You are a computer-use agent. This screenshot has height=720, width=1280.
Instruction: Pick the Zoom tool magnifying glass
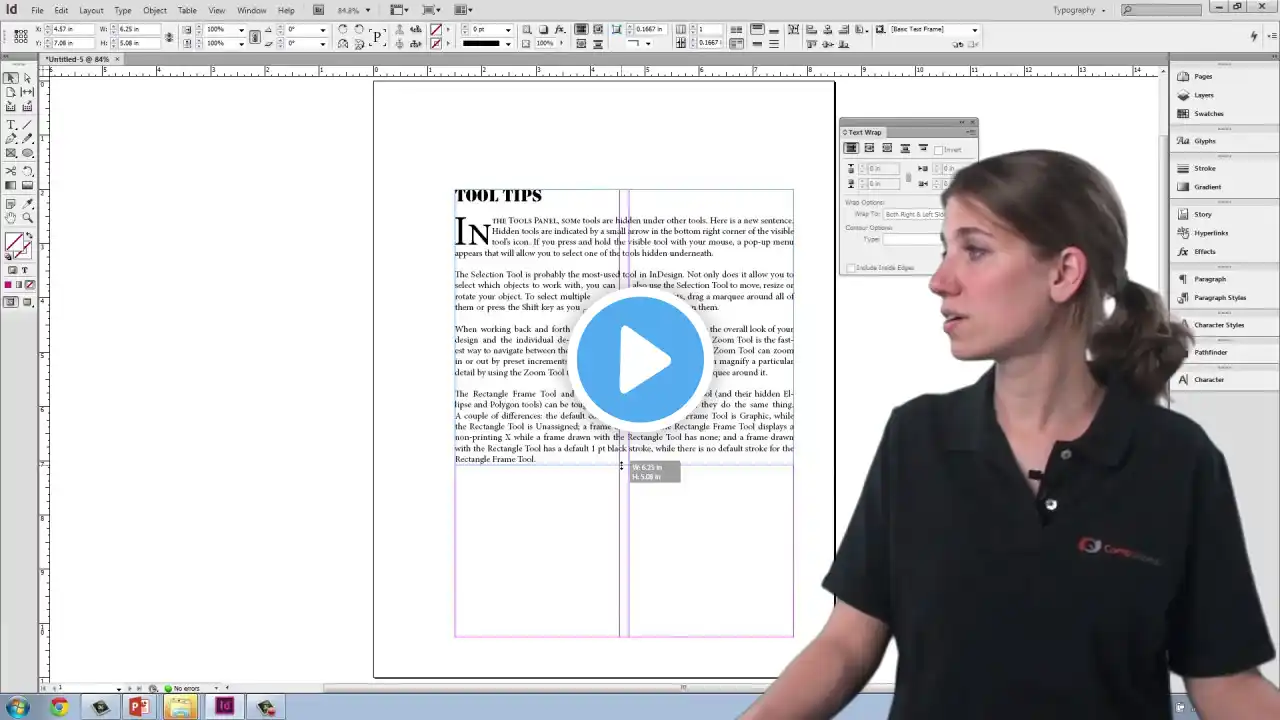click(27, 217)
